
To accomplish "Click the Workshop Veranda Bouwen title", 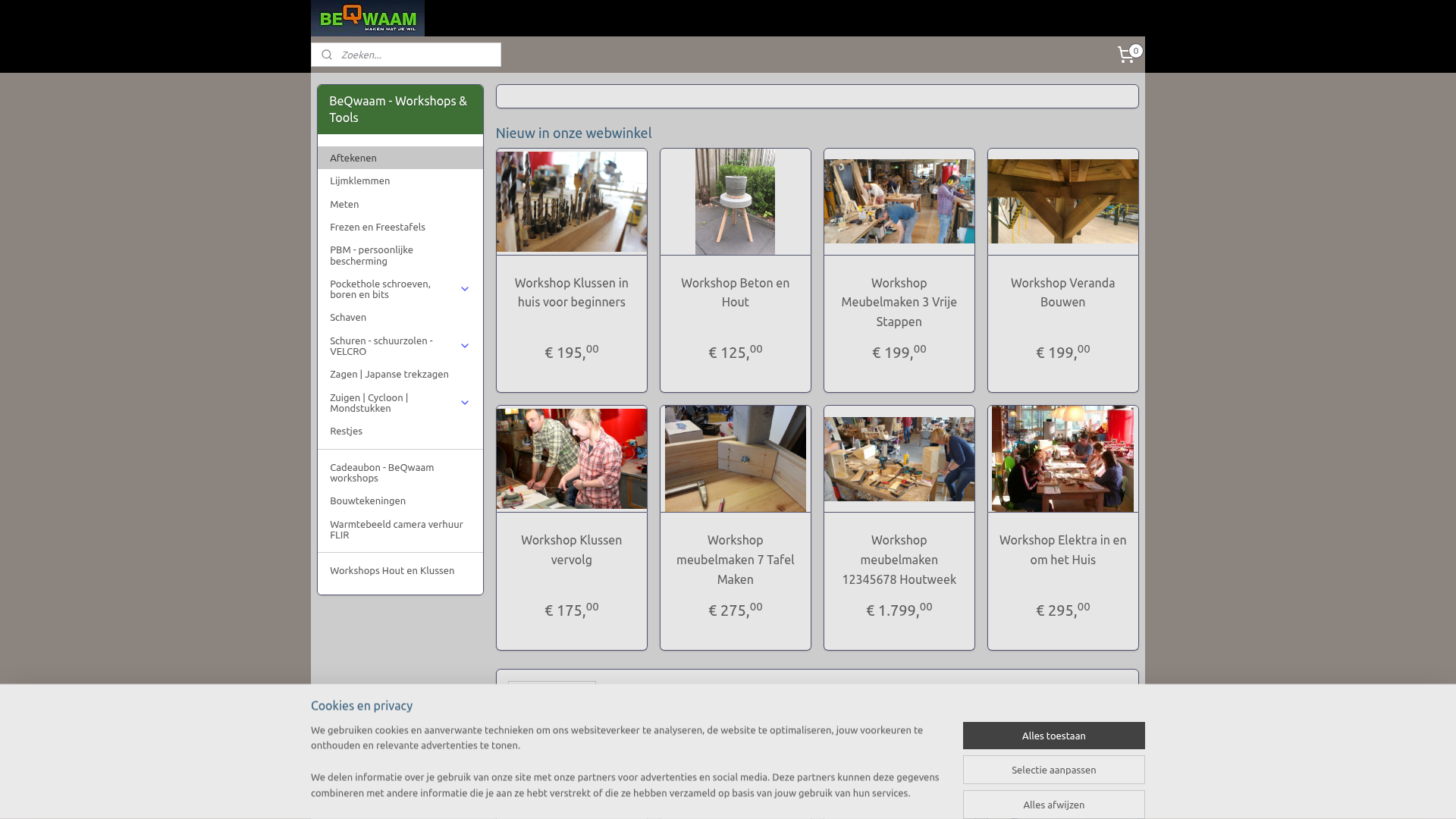I will point(1063,292).
